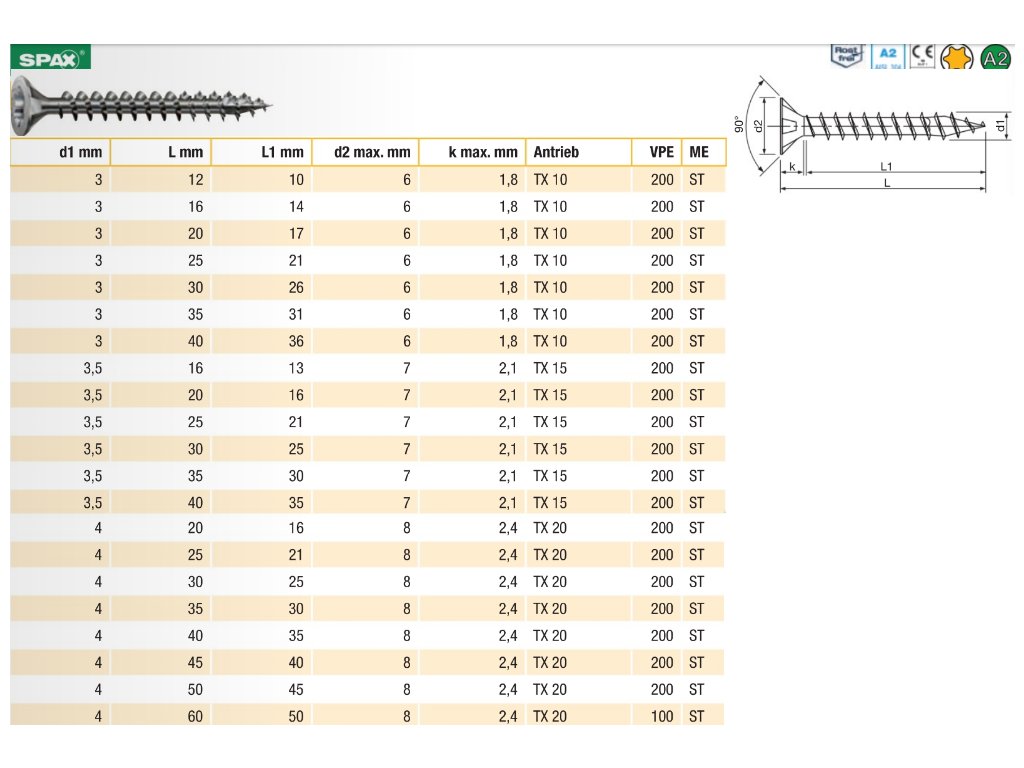Click L1 mm value '17'
Viewport: 1024px width, 768px height.
296,233
